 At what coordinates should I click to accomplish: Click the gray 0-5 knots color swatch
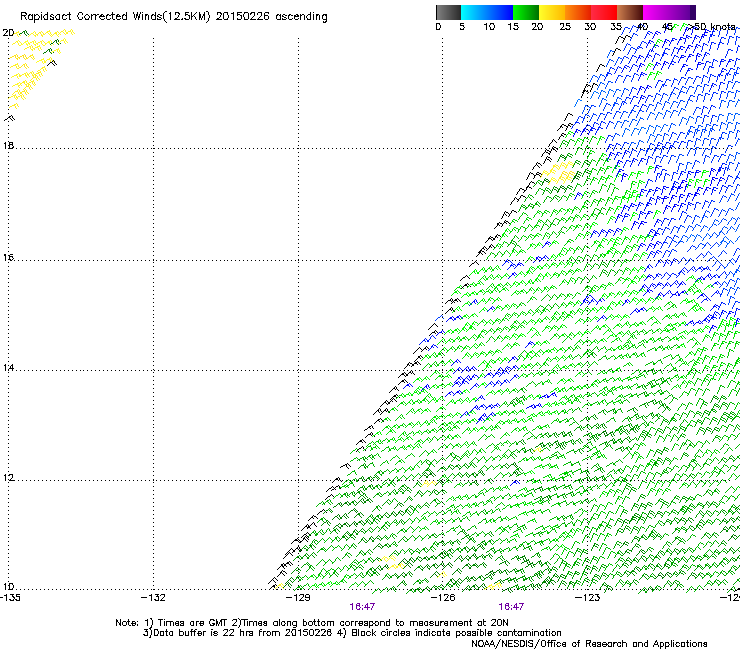pyautogui.click(x=448, y=12)
